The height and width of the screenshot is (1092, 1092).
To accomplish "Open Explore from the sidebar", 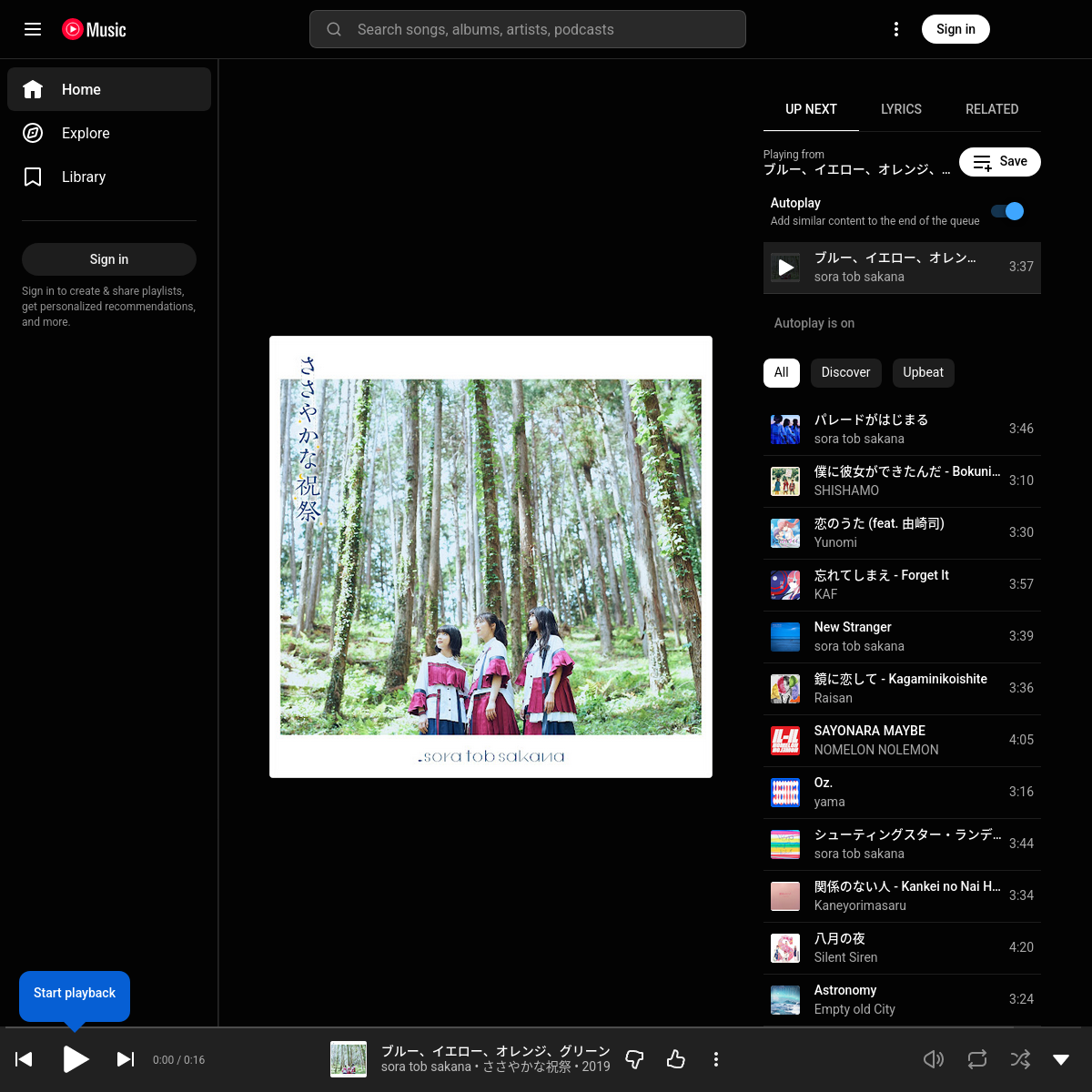I will coord(86,133).
